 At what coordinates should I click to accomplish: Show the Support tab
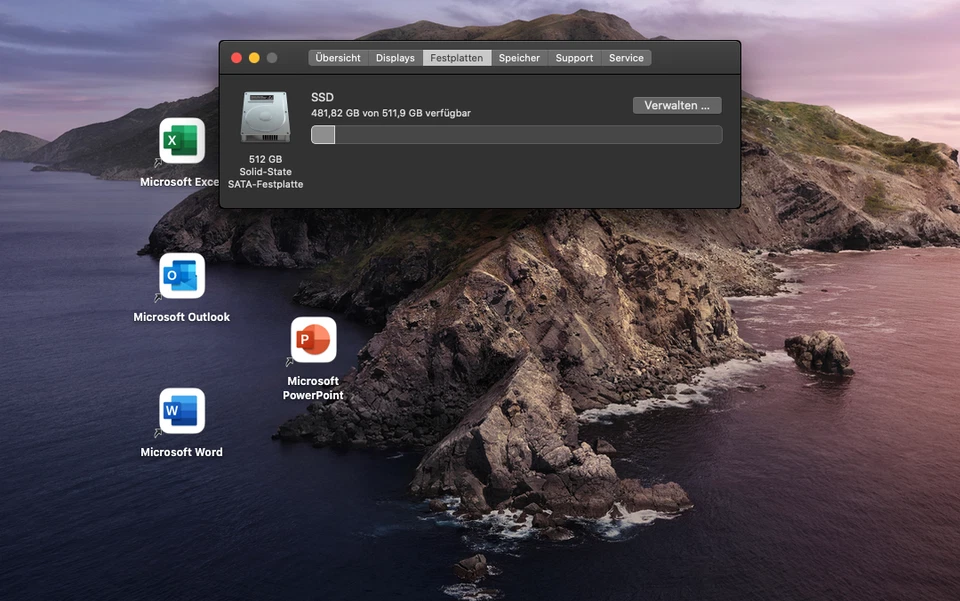pos(574,58)
